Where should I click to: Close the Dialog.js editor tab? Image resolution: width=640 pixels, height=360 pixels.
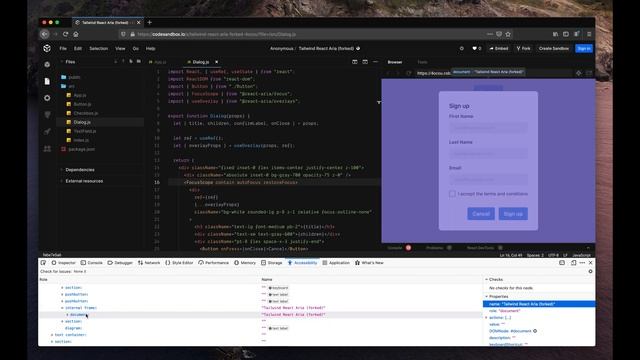tap(216, 62)
